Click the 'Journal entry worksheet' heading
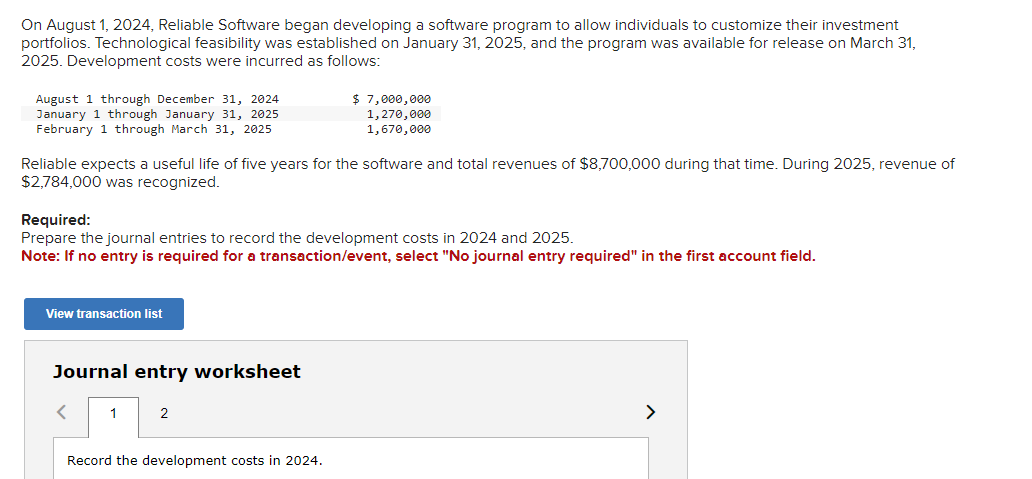The width and height of the screenshot is (1032, 479). 176,372
